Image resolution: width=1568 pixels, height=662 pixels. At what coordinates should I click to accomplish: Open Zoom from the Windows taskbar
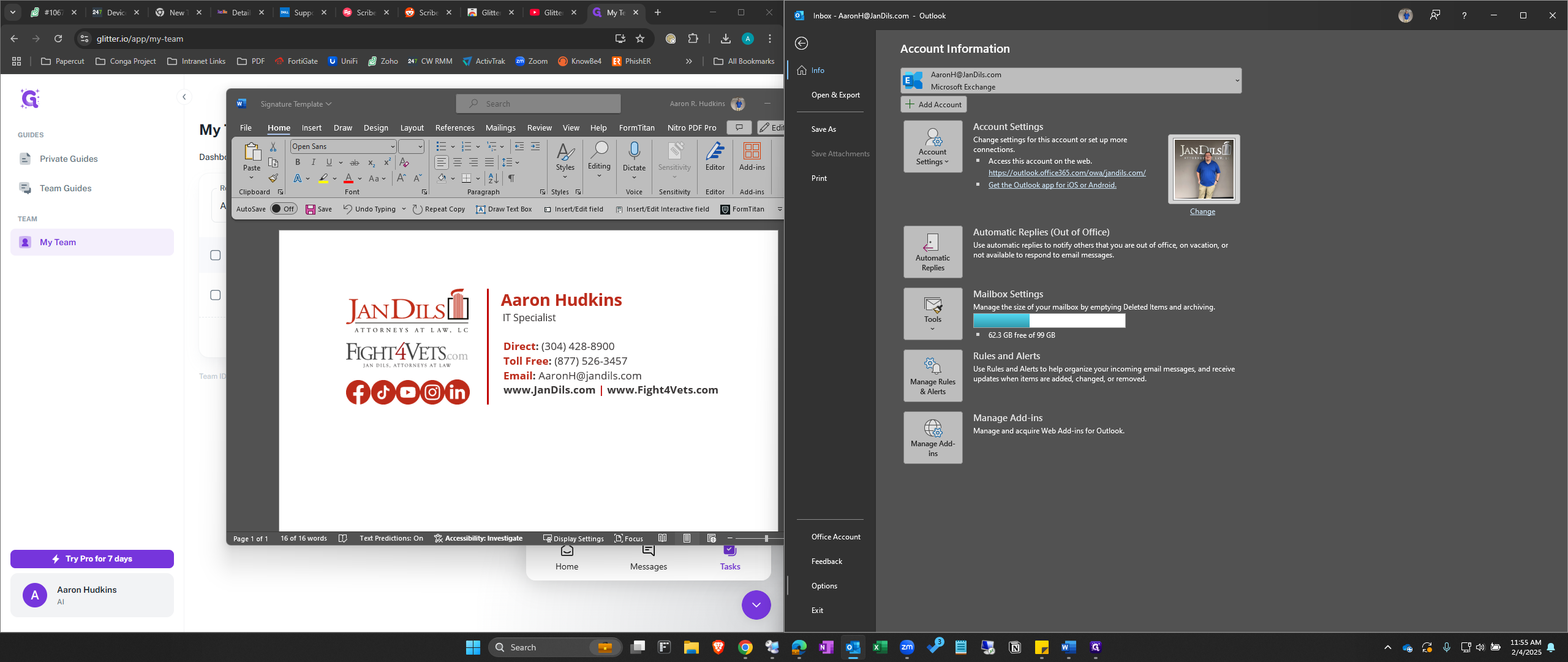click(907, 647)
